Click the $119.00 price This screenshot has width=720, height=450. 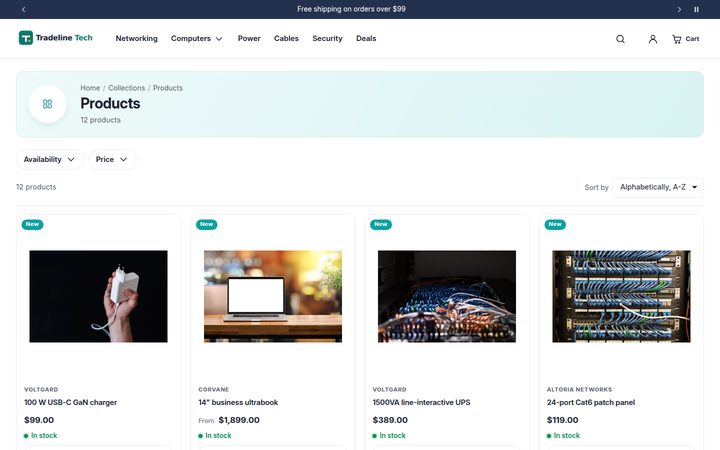pyautogui.click(x=562, y=420)
